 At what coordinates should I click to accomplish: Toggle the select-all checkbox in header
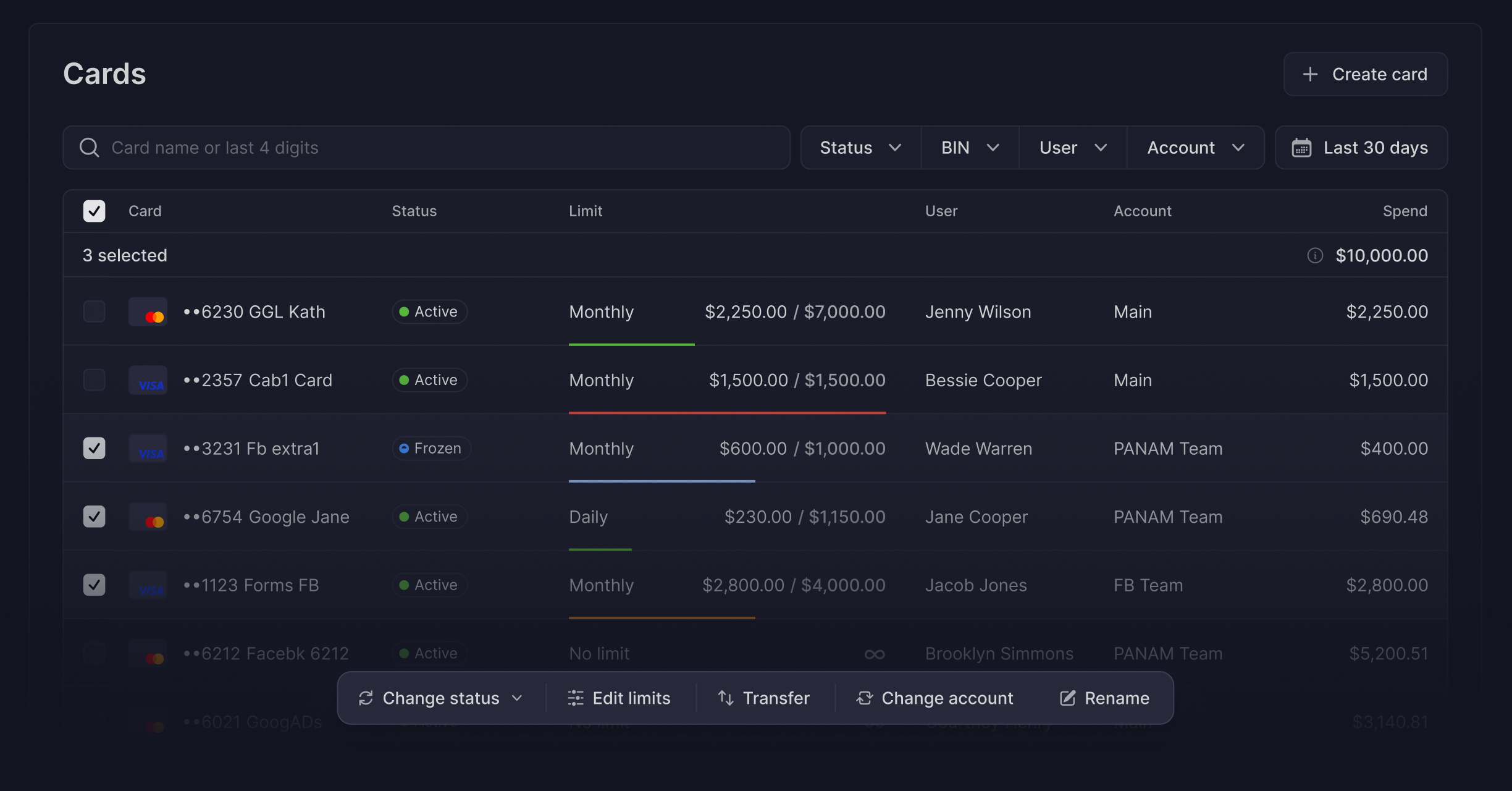[x=94, y=211]
